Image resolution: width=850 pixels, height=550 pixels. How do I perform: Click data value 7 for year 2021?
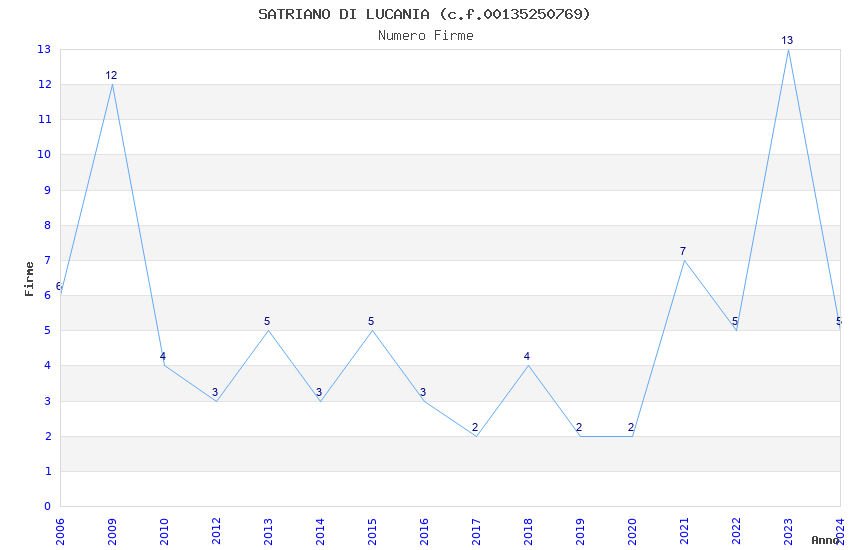click(683, 251)
